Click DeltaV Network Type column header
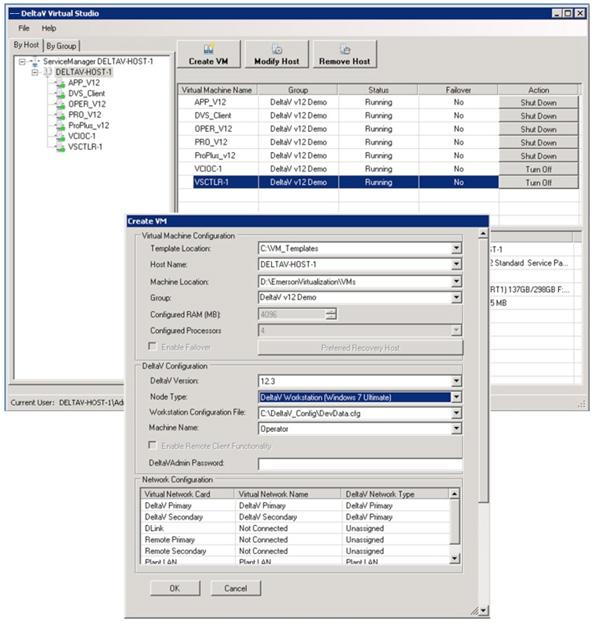The image size is (597, 624). pyautogui.click(x=395, y=494)
